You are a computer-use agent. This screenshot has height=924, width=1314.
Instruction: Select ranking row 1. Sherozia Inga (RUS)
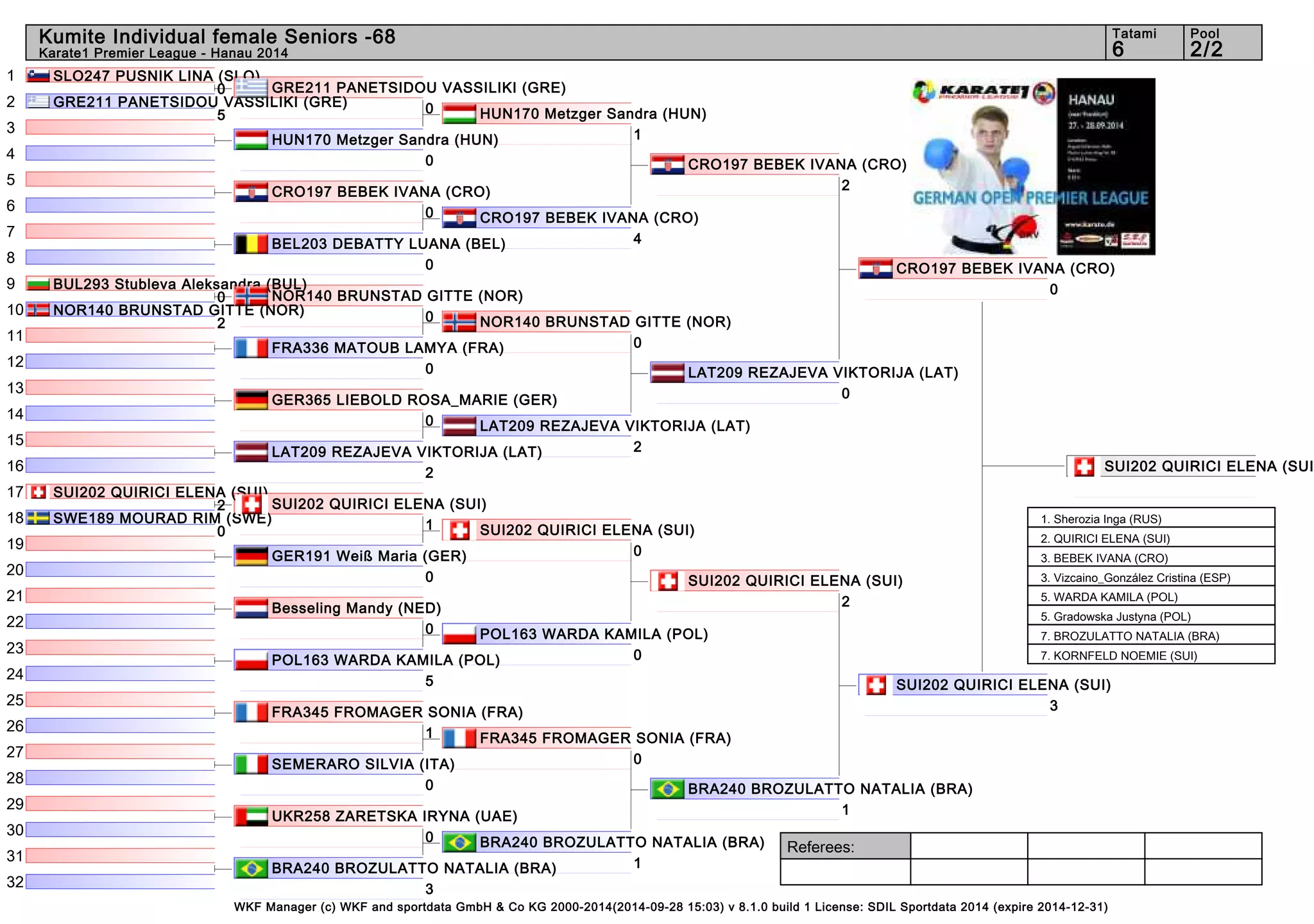[x=1151, y=518]
